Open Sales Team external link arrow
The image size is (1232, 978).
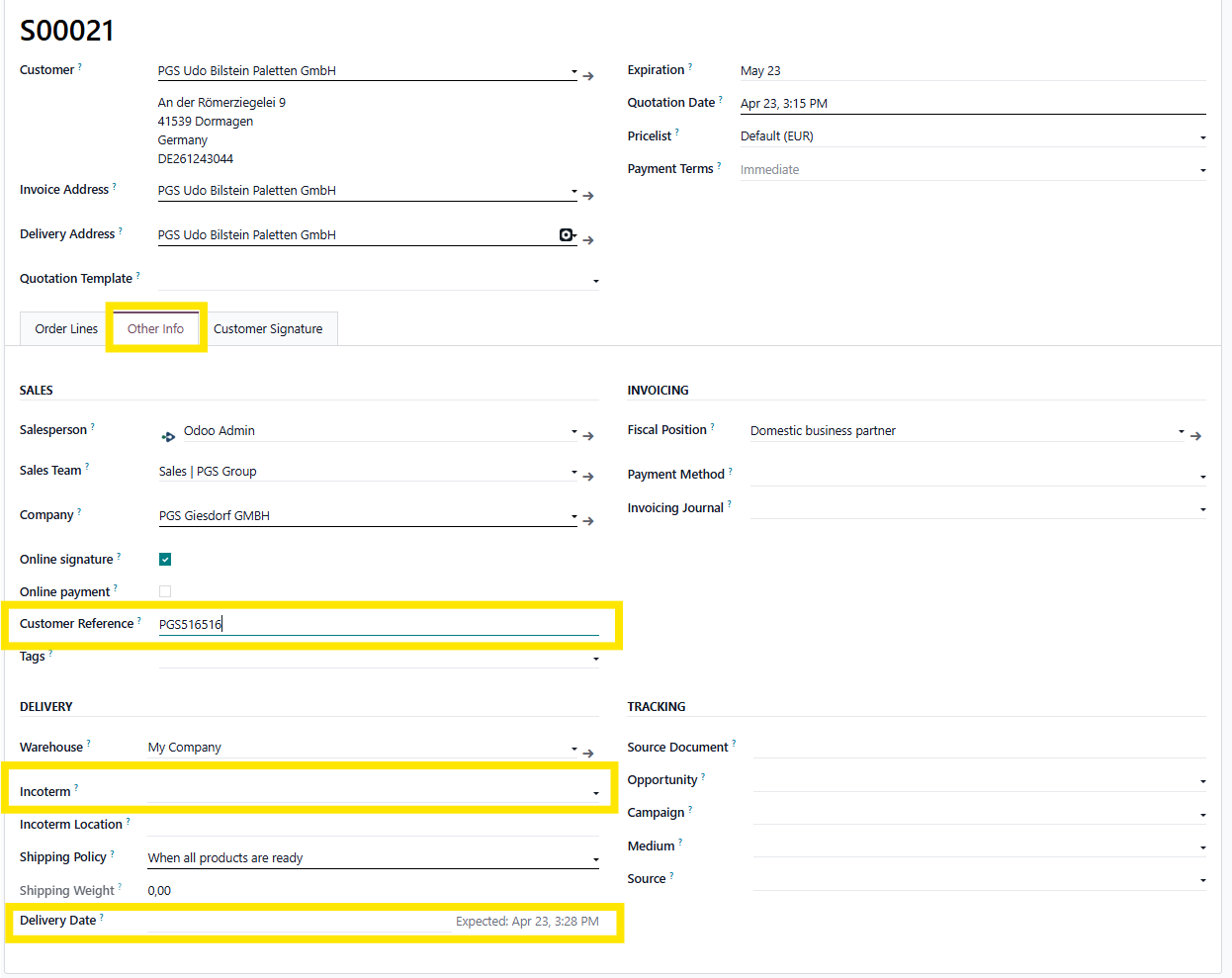(x=588, y=477)
